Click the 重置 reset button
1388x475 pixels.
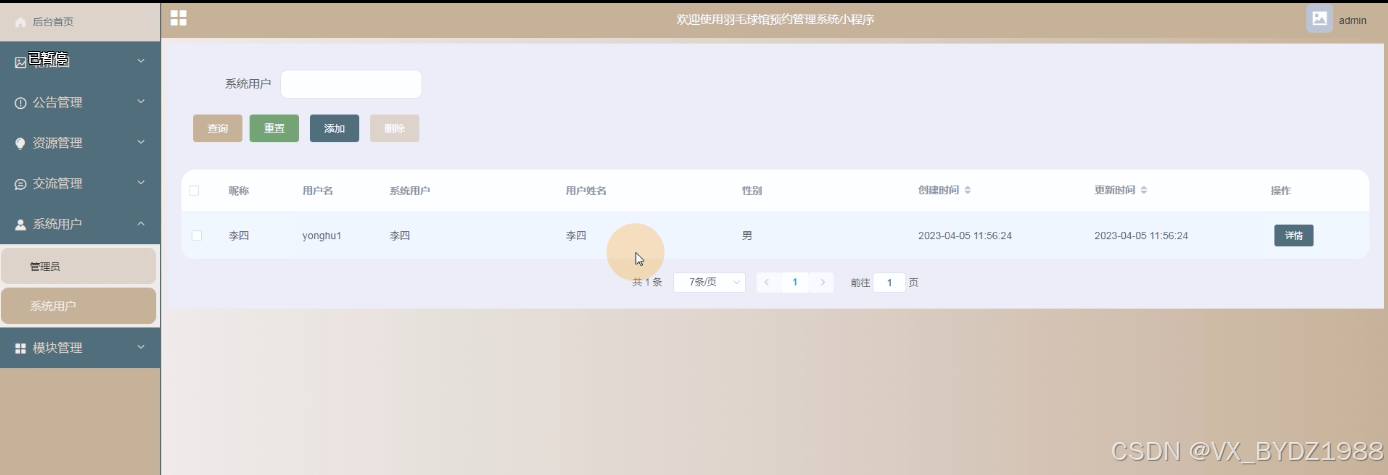coord(274,128)
